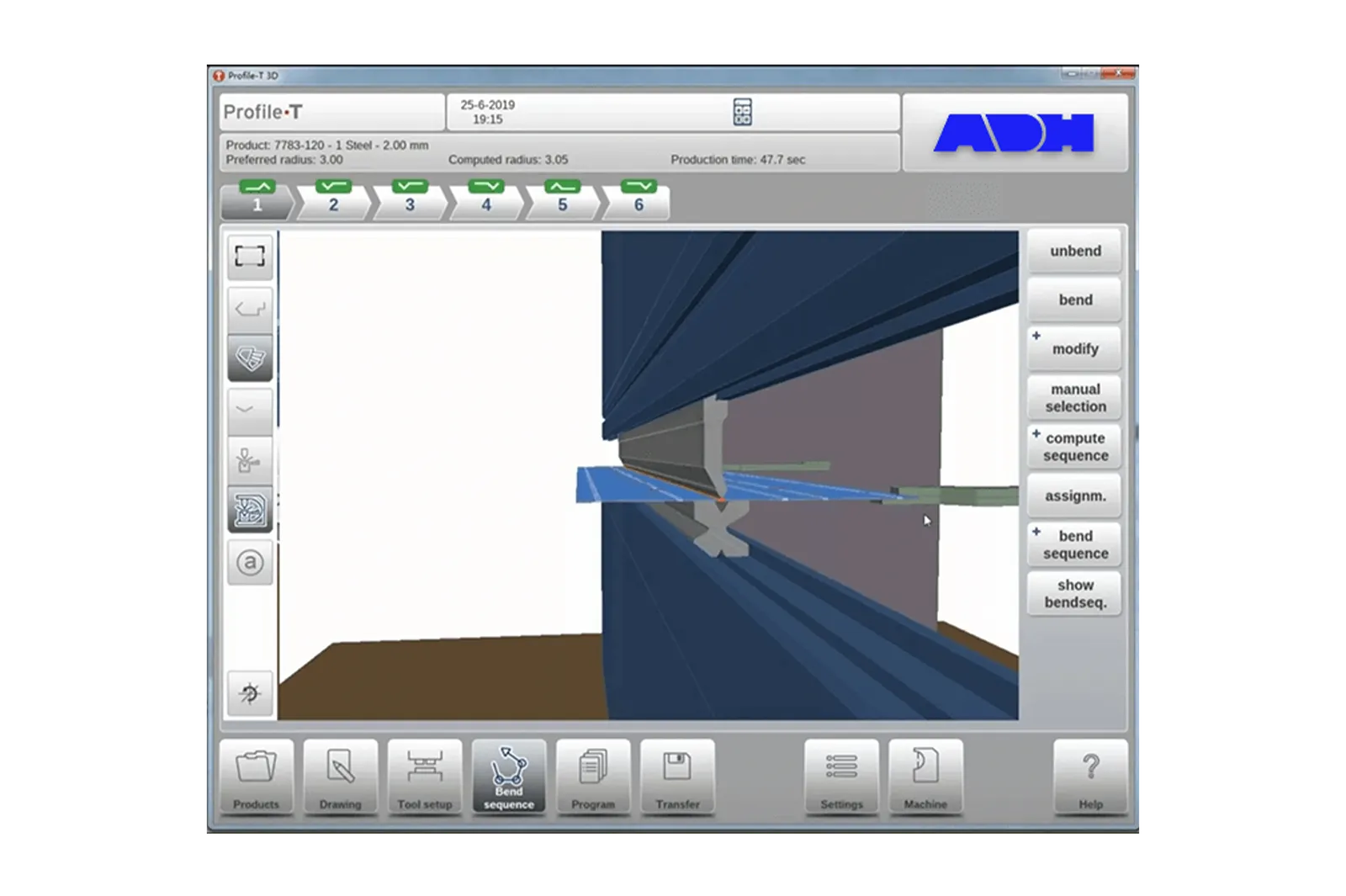The width and height of the screenshot is (1346, 896).
Task: Open the Program page
Action: click(593, 777)
